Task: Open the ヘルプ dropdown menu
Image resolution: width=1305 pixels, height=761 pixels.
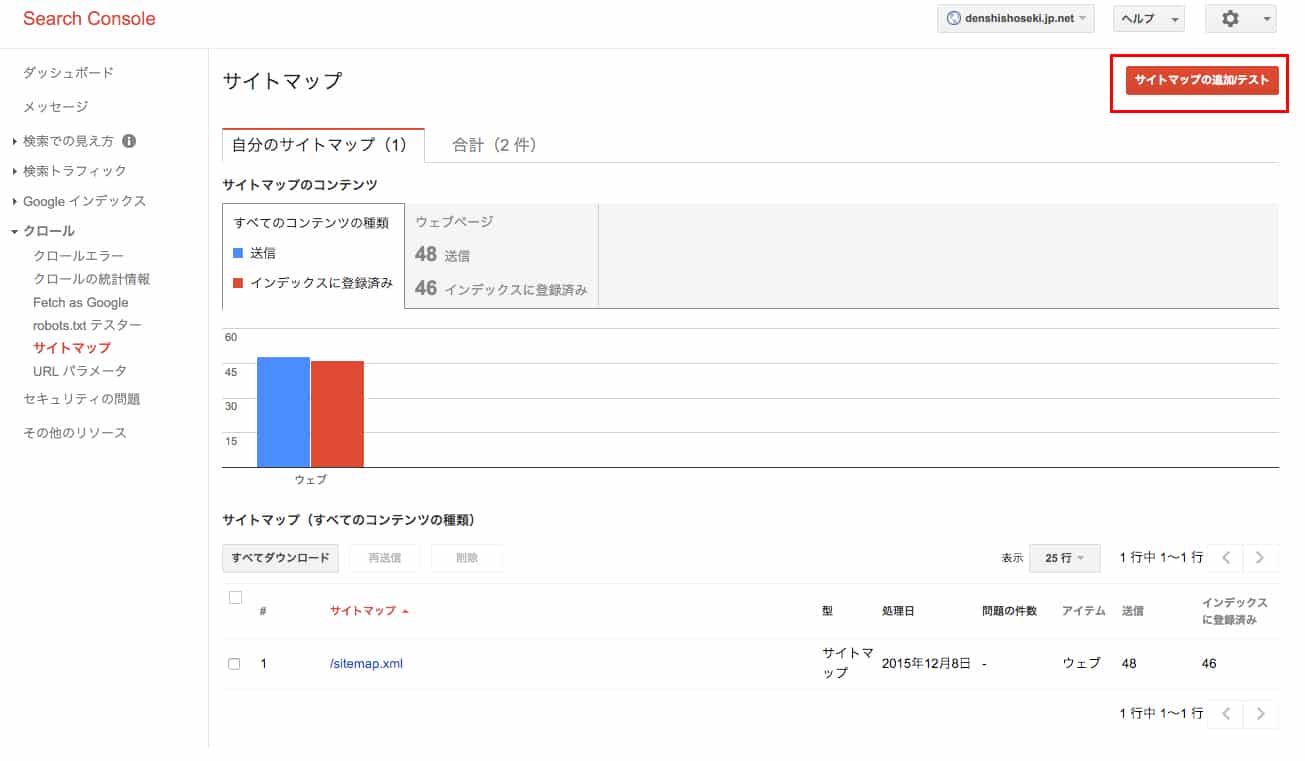Action: (1148, 19)
